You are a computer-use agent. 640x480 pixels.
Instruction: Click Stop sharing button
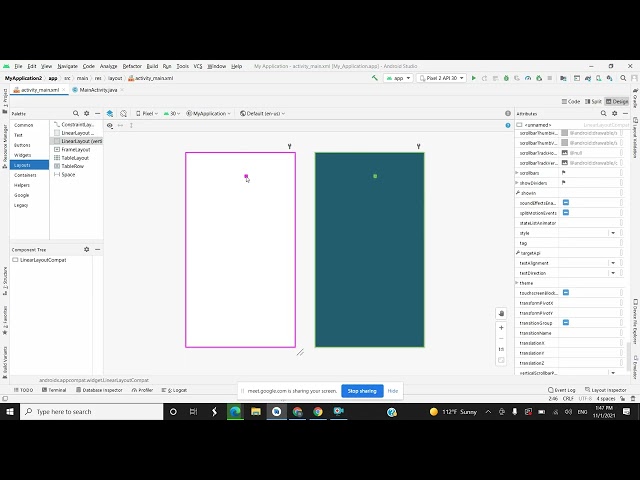[362, 391]
